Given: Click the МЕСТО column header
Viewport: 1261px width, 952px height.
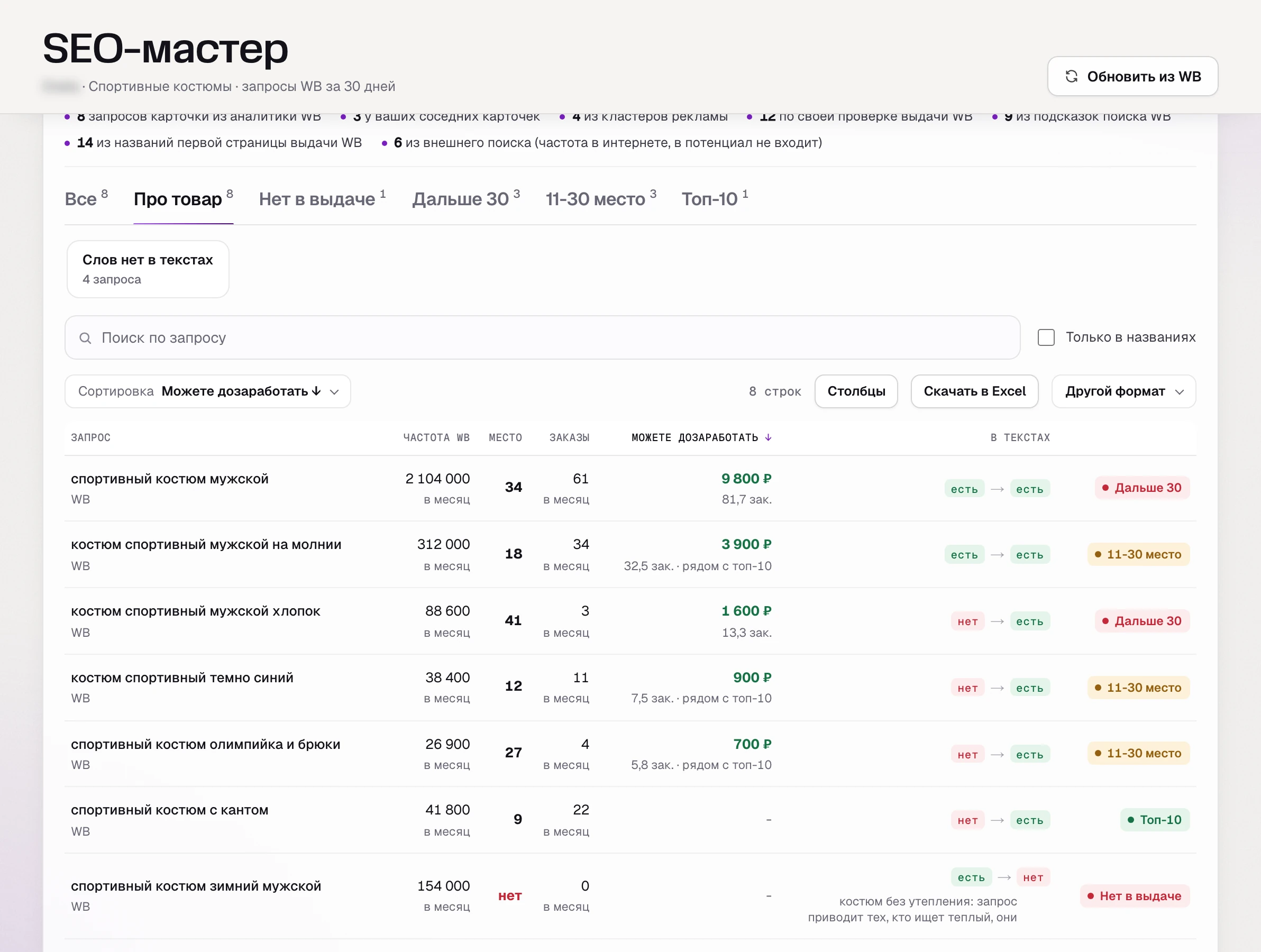Looking at the screenshot, I should [505, 437].
